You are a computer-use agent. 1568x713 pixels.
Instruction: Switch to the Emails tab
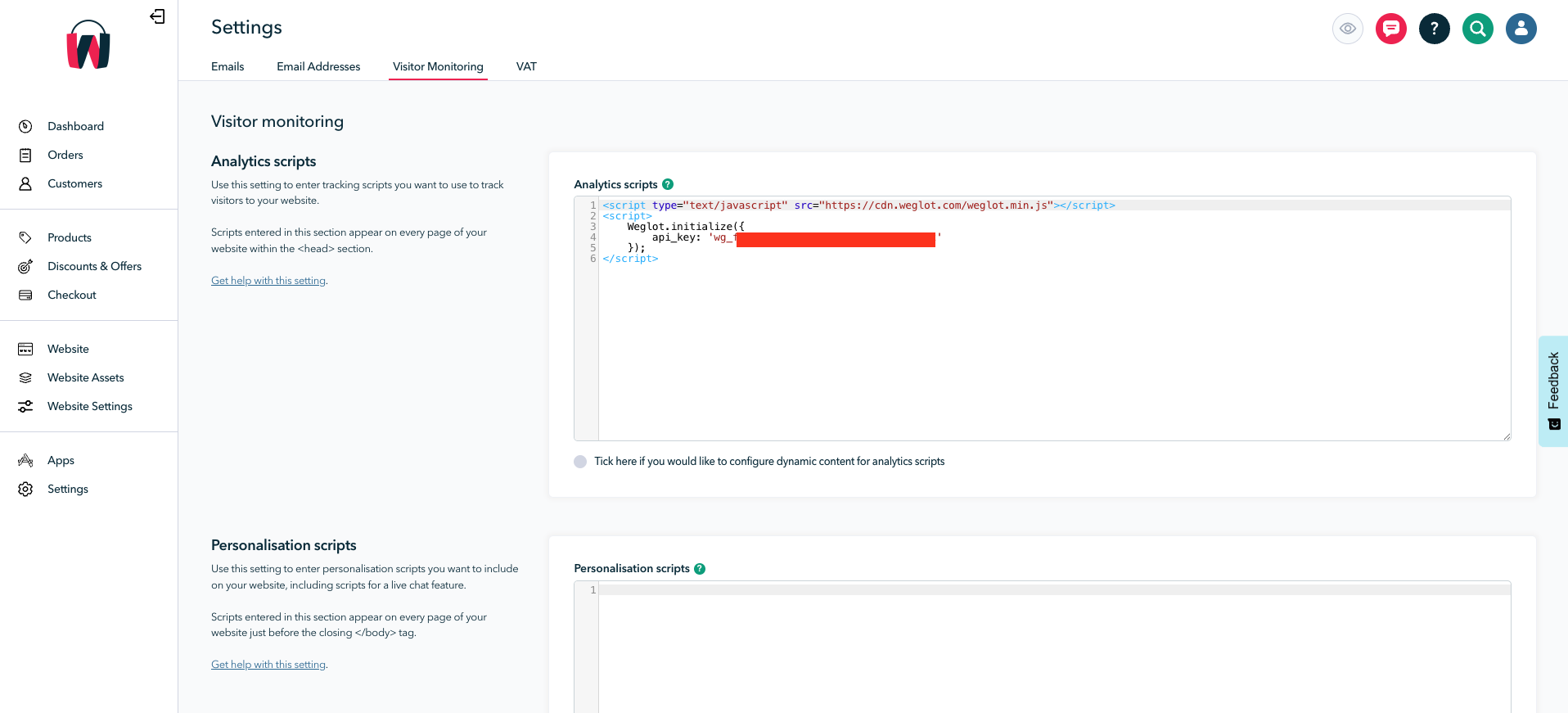[x=228, y=66]
